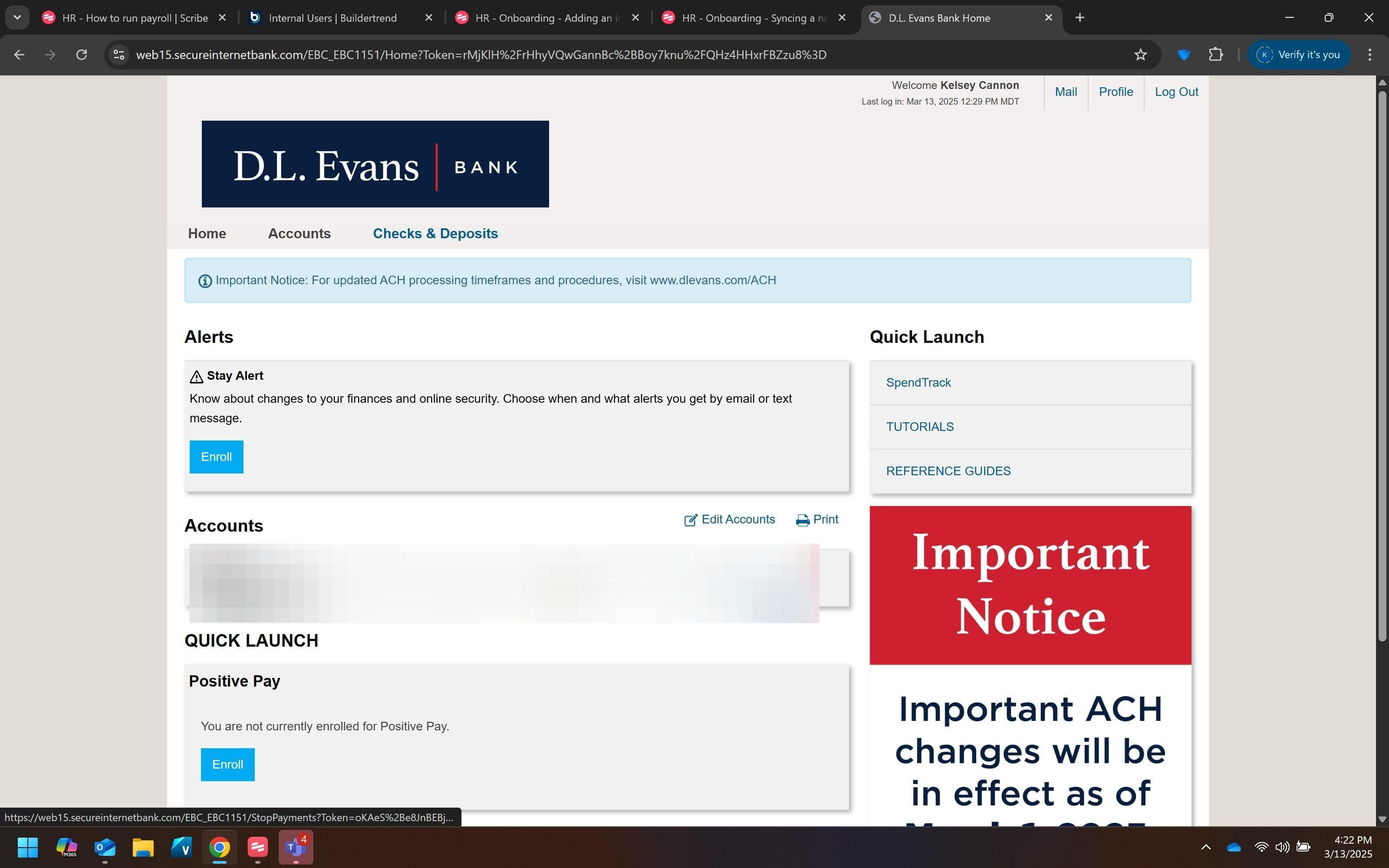This screenshot has height=868, width=1389.
Task: Click the Edit Accounts link text
Action: (x=738, y=519)
